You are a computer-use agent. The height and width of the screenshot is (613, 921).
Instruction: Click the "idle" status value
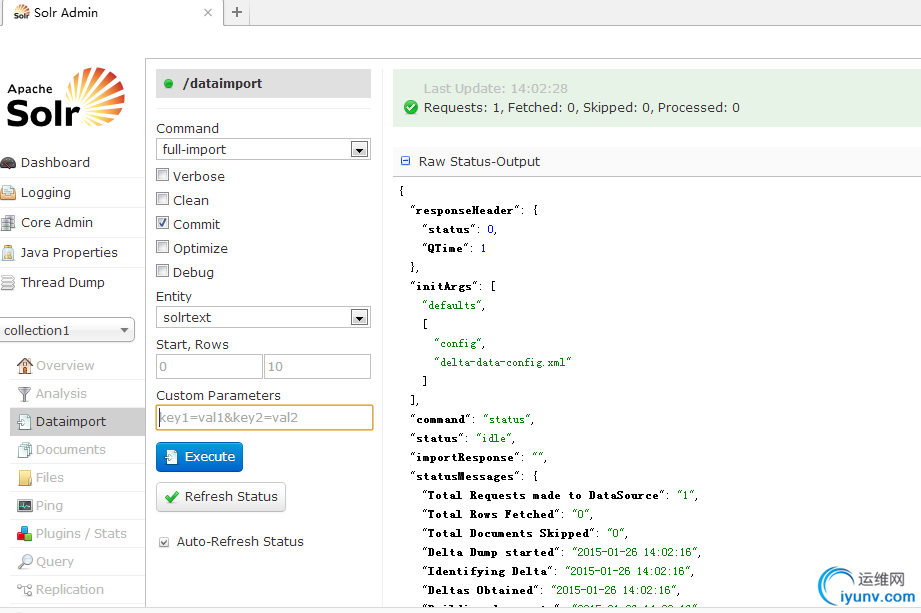coord(494,438)
